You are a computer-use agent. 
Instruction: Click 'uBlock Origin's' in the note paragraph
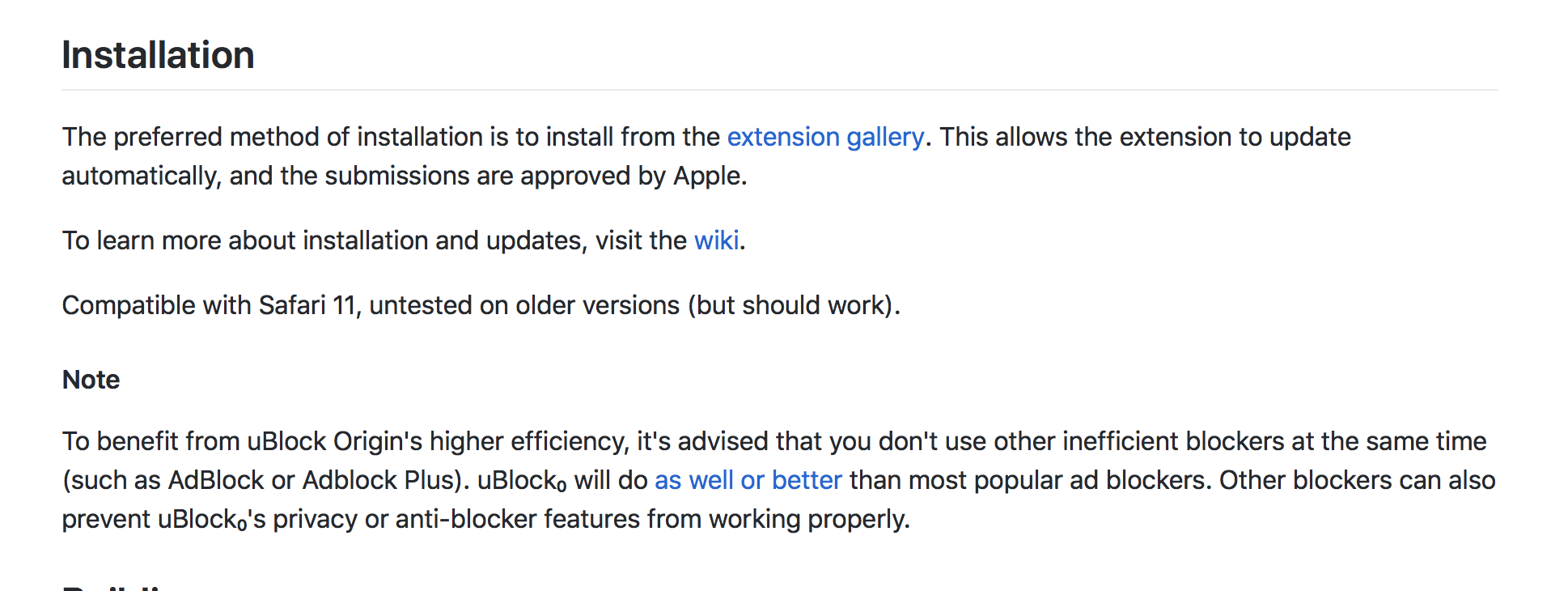coord(335,442)
